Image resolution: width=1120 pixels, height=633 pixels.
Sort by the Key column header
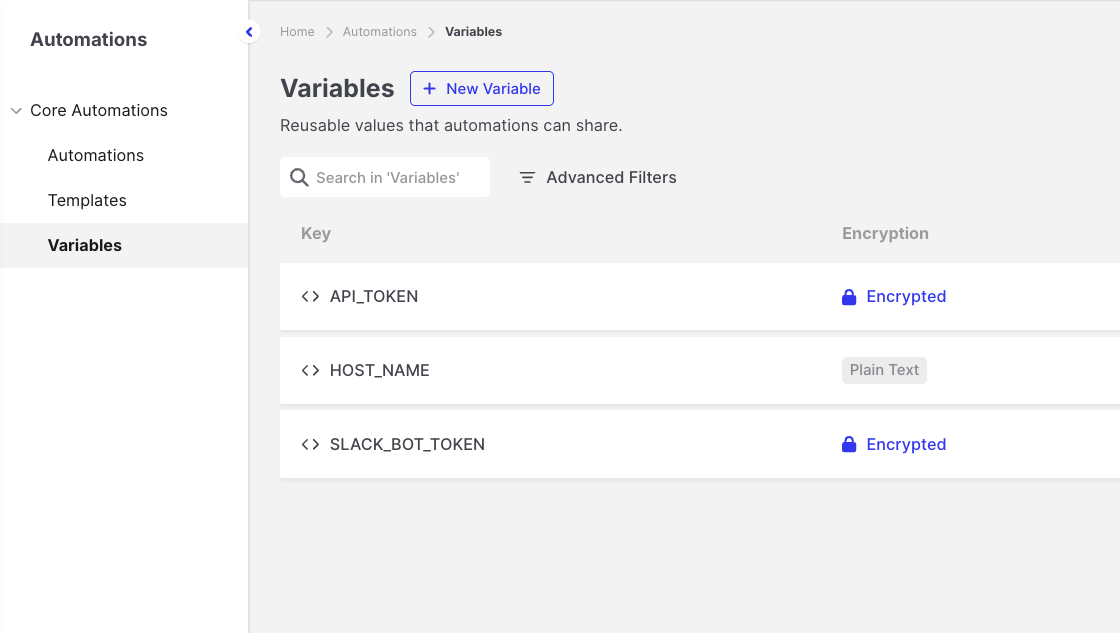pyautogui.click(x=316, y=234)
